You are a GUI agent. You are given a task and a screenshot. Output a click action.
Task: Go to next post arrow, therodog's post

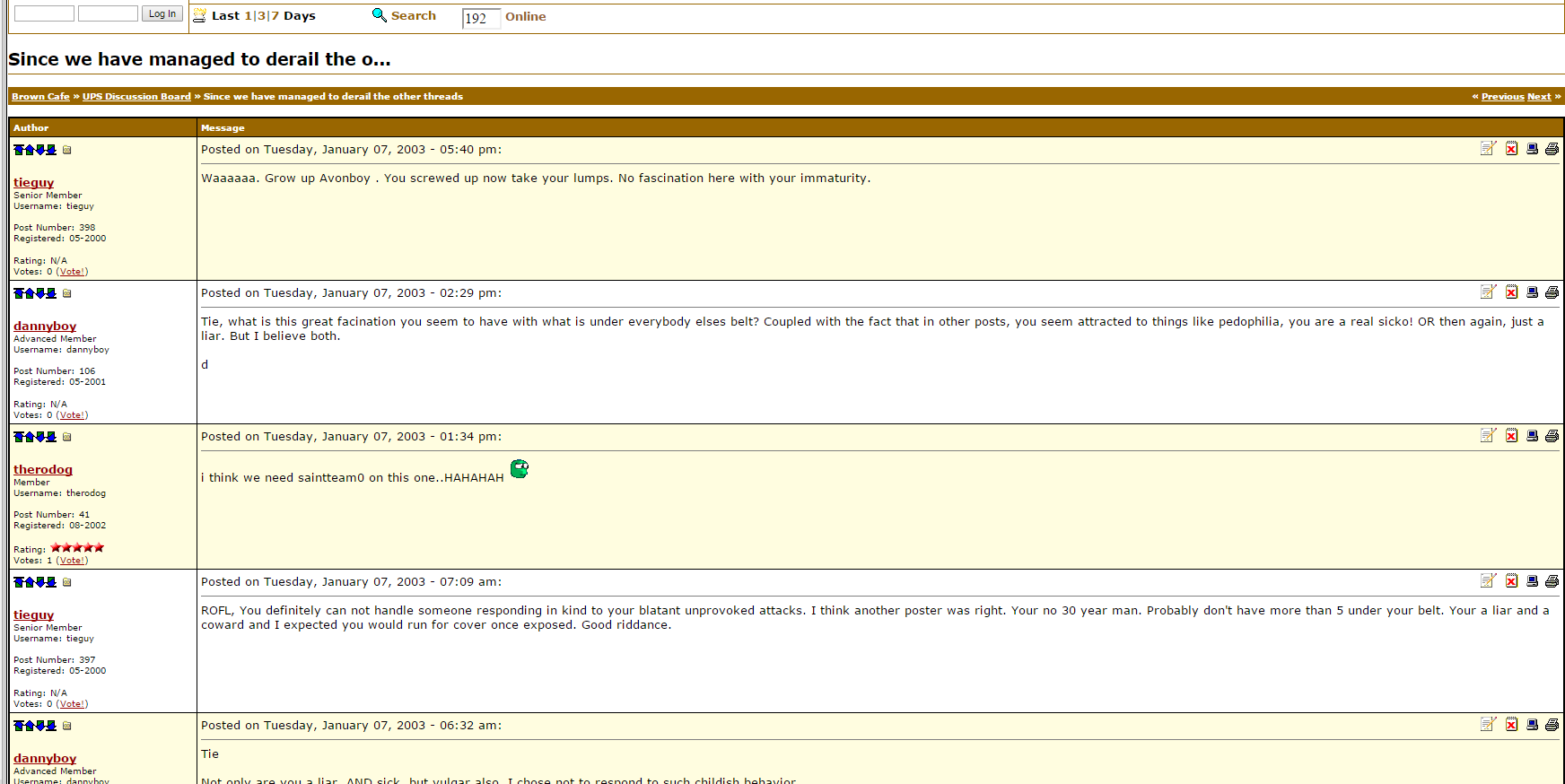click(x=40, y=437)
